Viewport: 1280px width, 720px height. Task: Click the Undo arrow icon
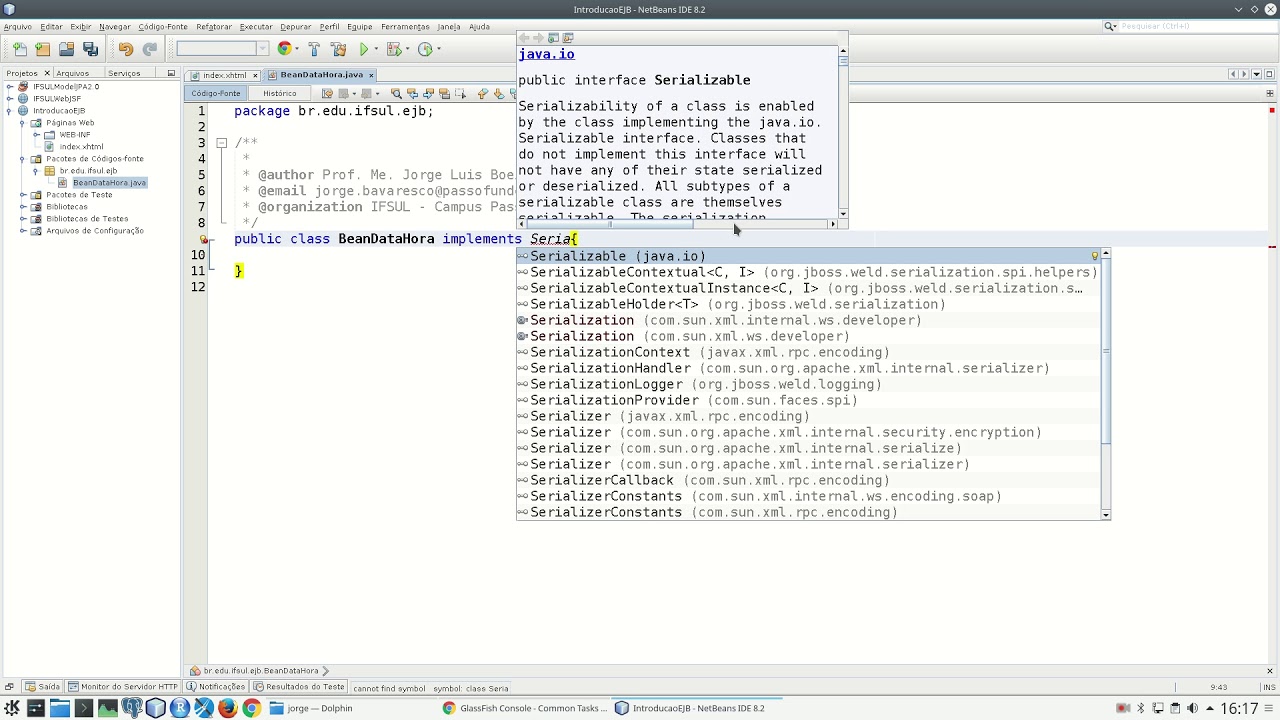[125, 49]
